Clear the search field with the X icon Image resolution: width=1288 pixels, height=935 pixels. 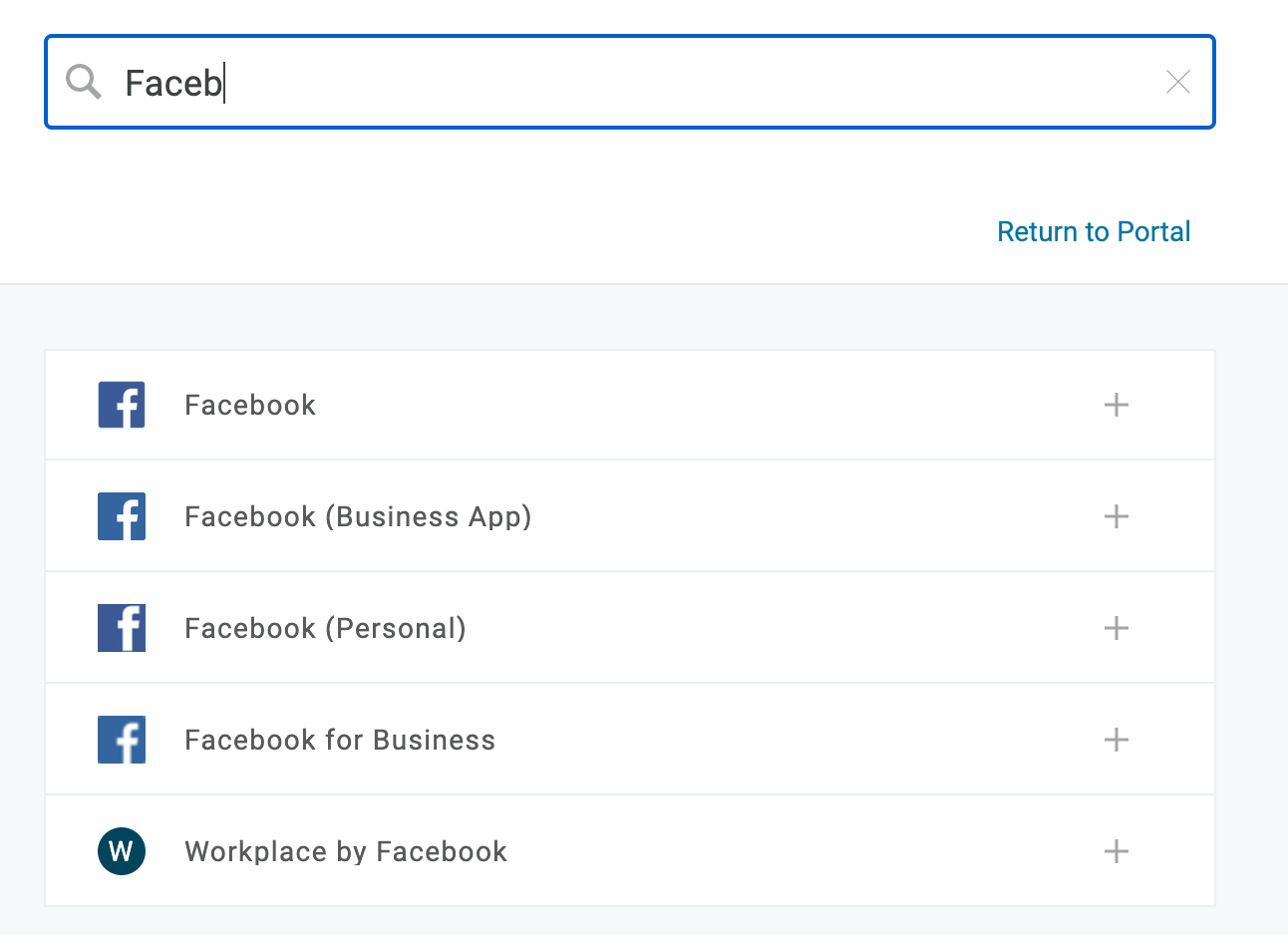click(1178, 82)
